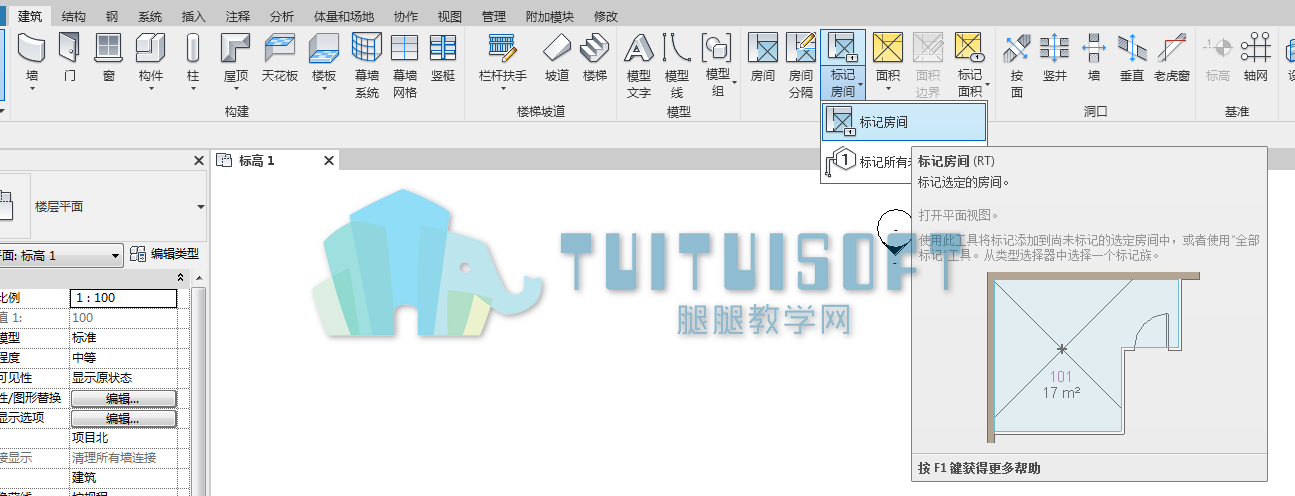Click the 标记面积 (Tag Area) icon
This screenshot has height=496, width=1295.
(969, 47)
